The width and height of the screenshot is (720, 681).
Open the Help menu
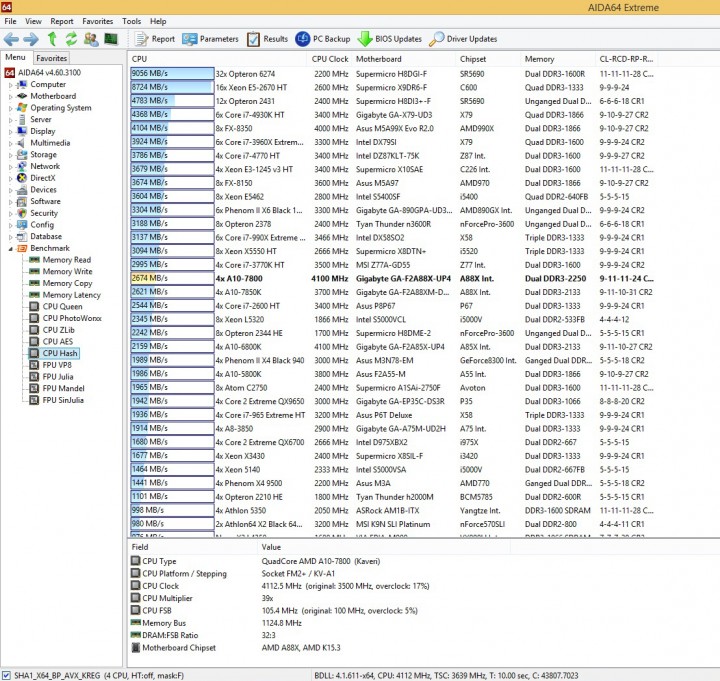158,21
